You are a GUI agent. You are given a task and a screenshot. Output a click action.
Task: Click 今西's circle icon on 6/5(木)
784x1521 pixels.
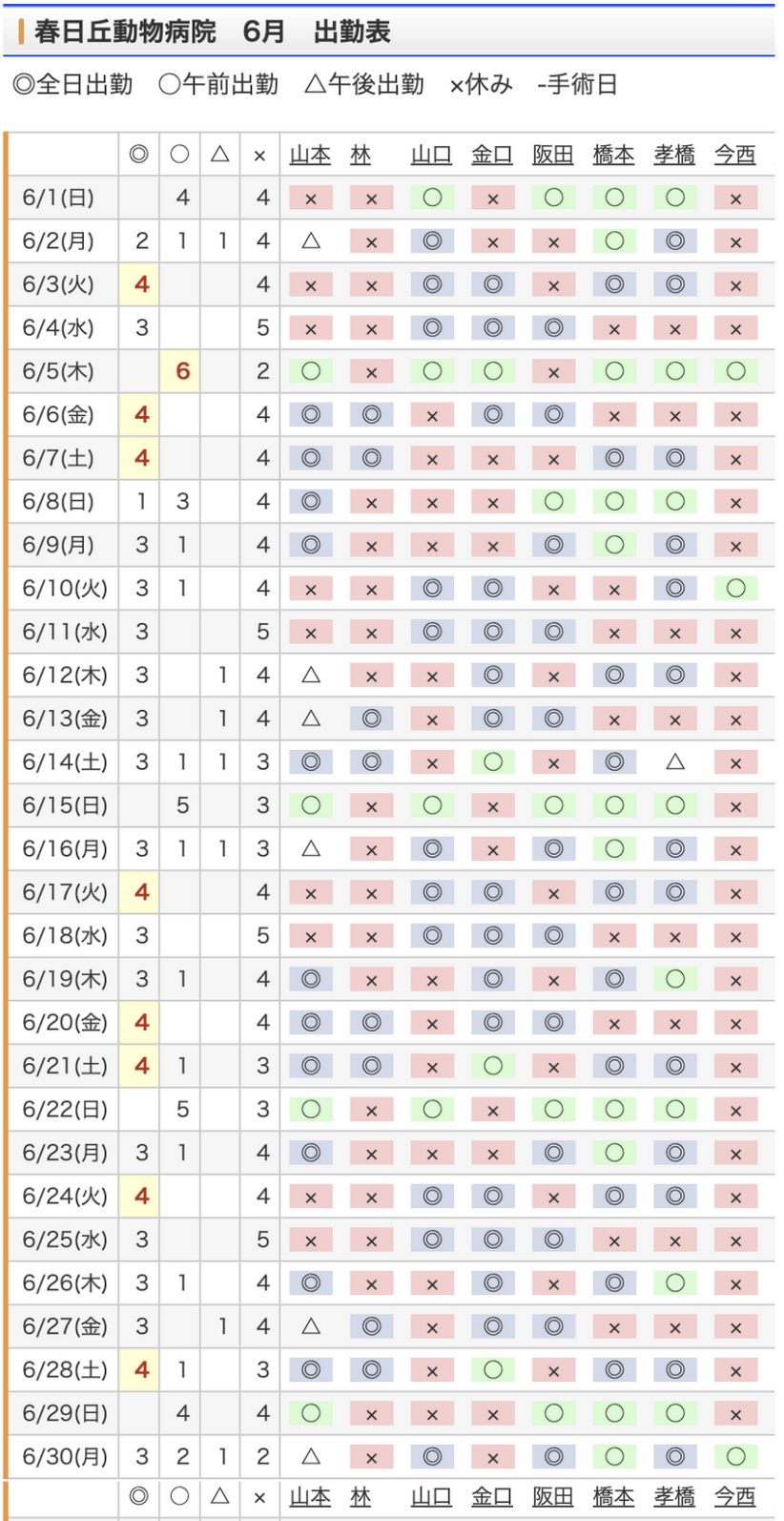[735, 371]
